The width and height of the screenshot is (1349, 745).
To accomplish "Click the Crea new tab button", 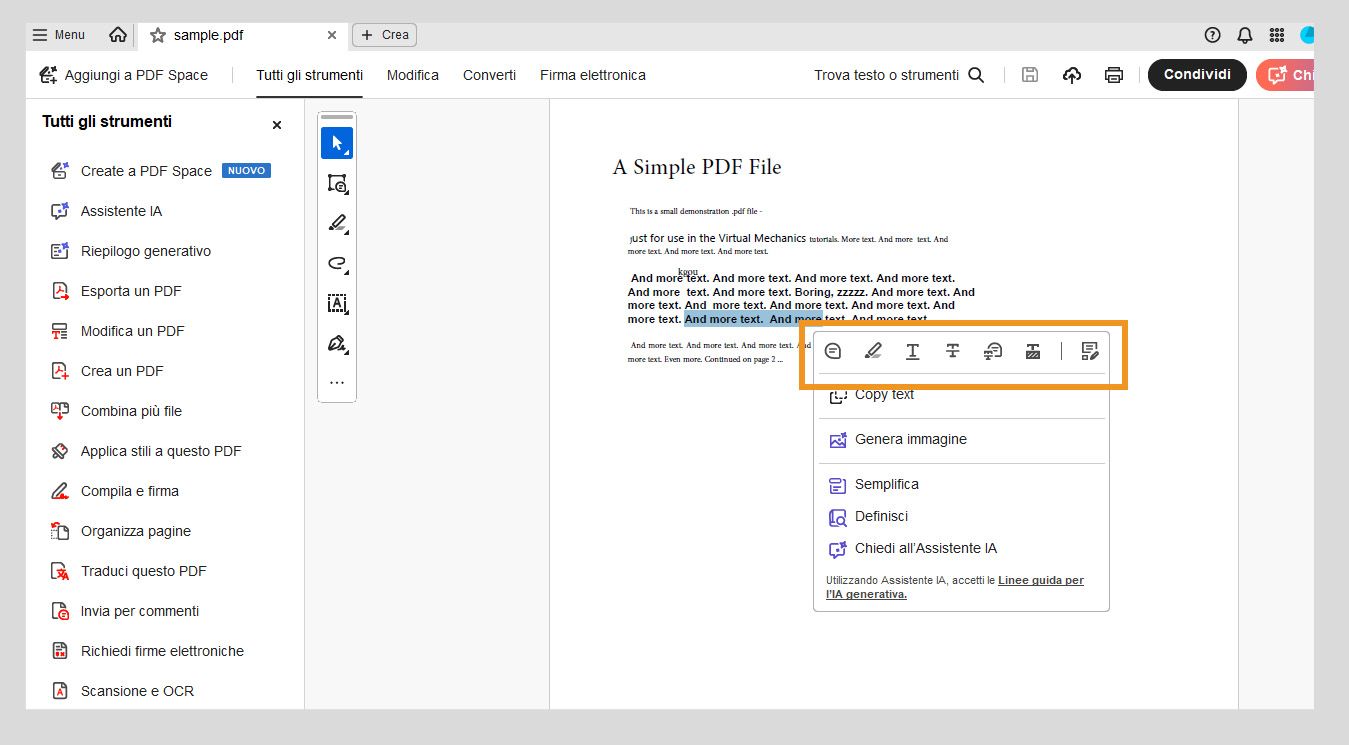I will point(385,35).
